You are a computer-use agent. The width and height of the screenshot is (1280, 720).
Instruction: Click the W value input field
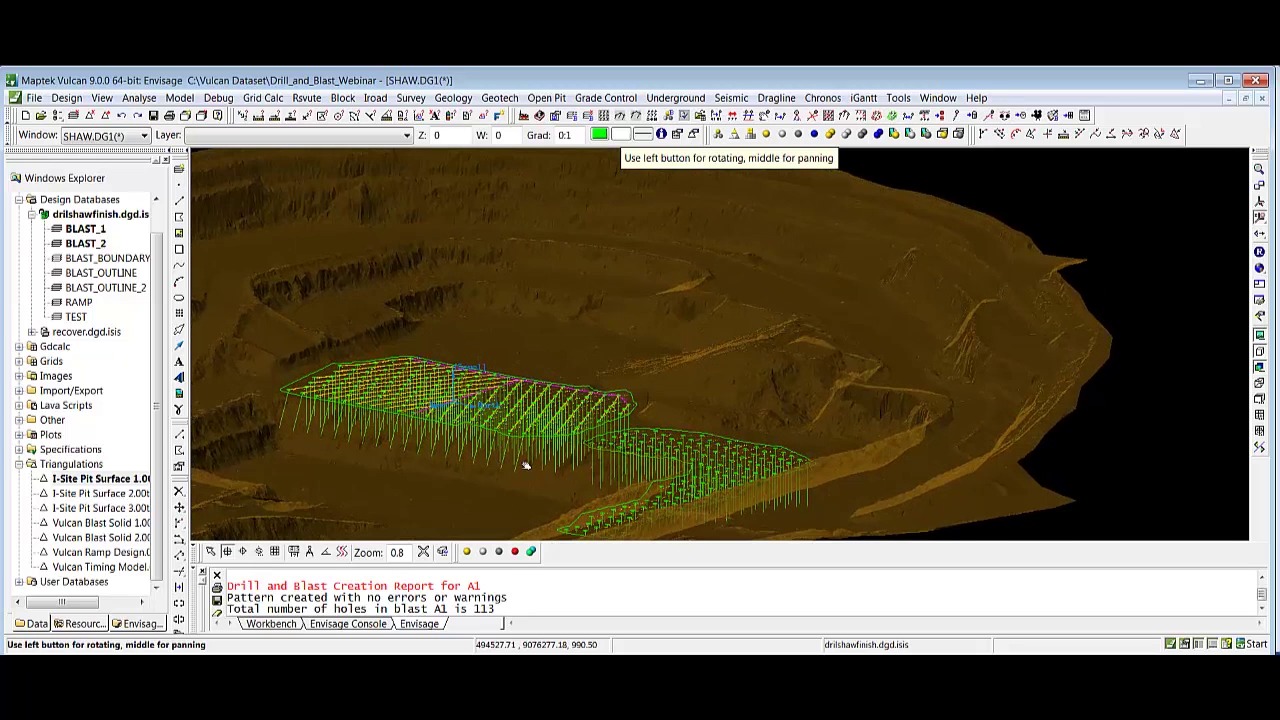508,136
